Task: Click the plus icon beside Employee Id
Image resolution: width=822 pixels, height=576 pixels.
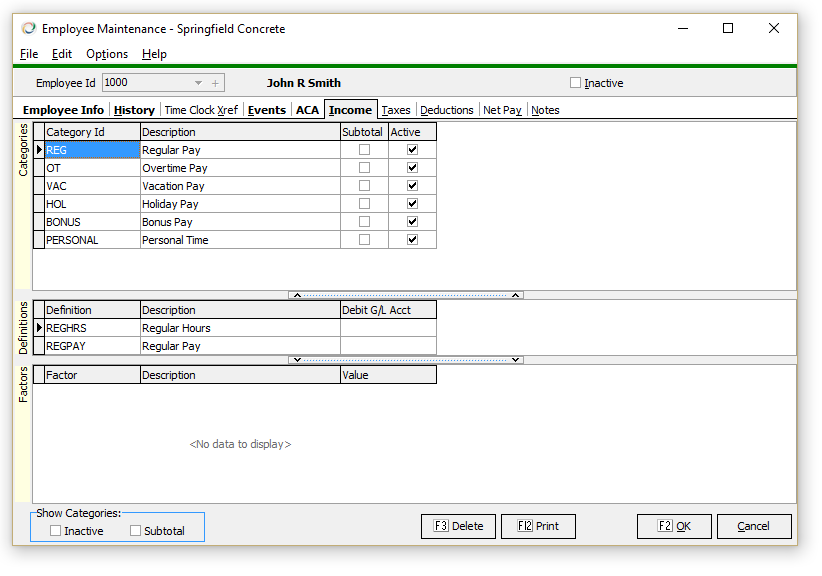Action: pos(215,83)
